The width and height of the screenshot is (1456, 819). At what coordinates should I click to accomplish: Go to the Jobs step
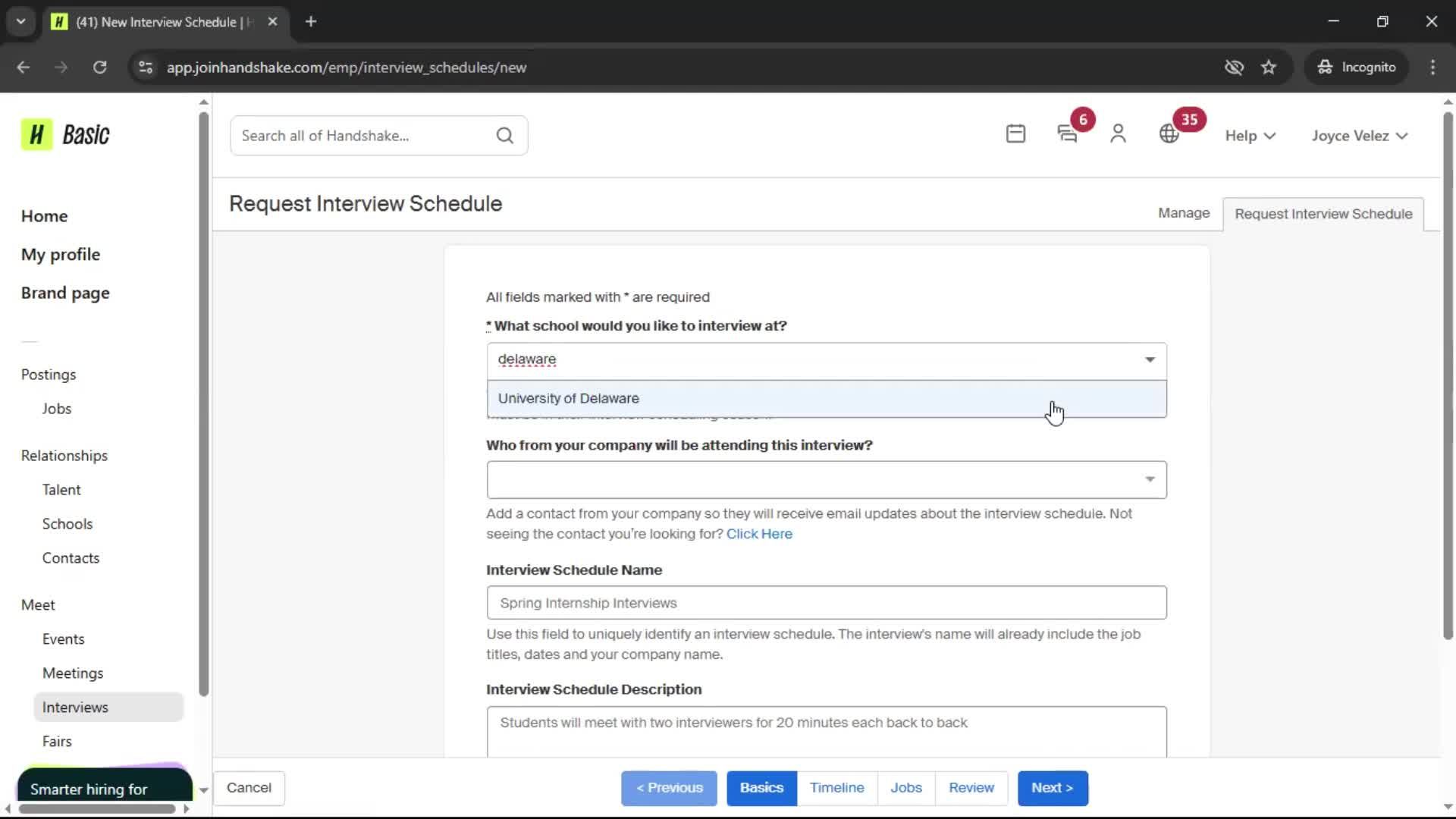(x=905, y=788)
